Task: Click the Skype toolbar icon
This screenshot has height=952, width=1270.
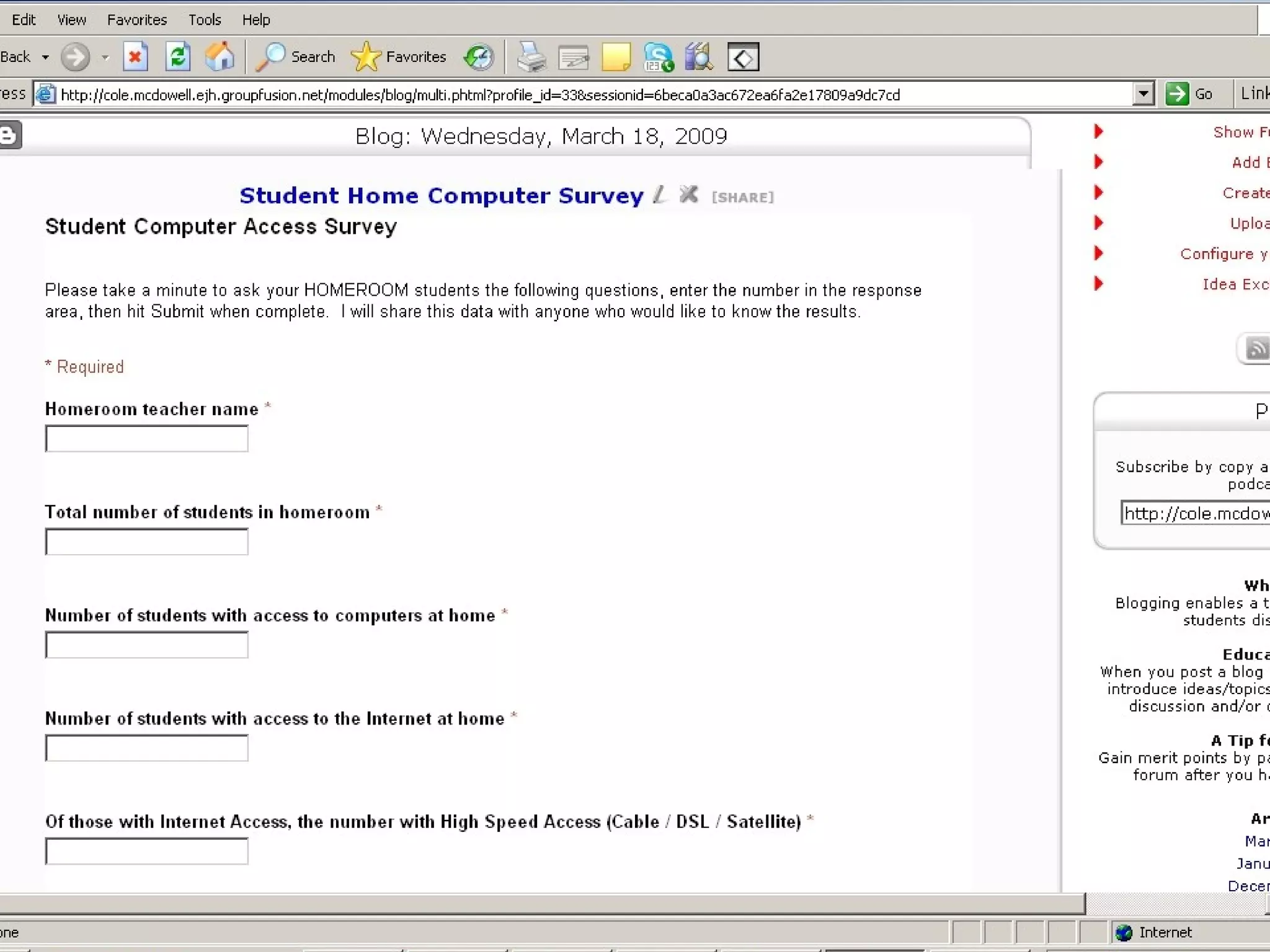Action: (x=658, y=58)
